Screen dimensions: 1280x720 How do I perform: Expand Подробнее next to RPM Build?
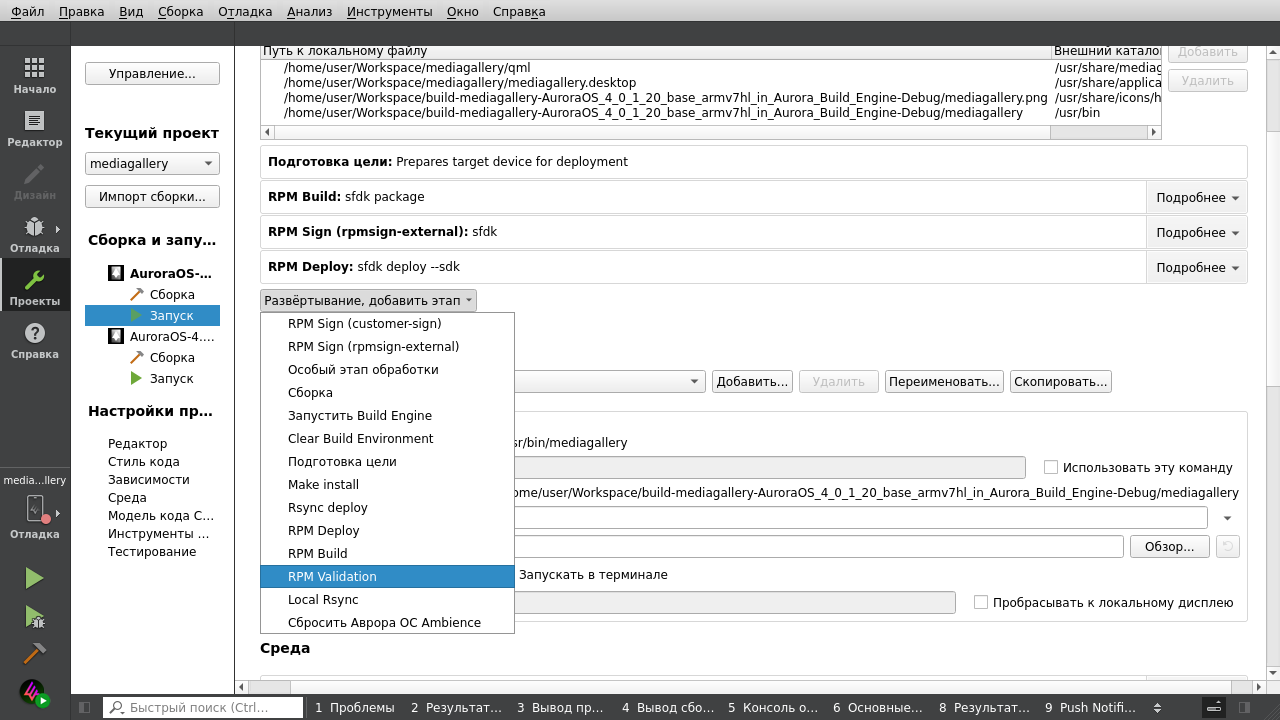click(1197, 196)
